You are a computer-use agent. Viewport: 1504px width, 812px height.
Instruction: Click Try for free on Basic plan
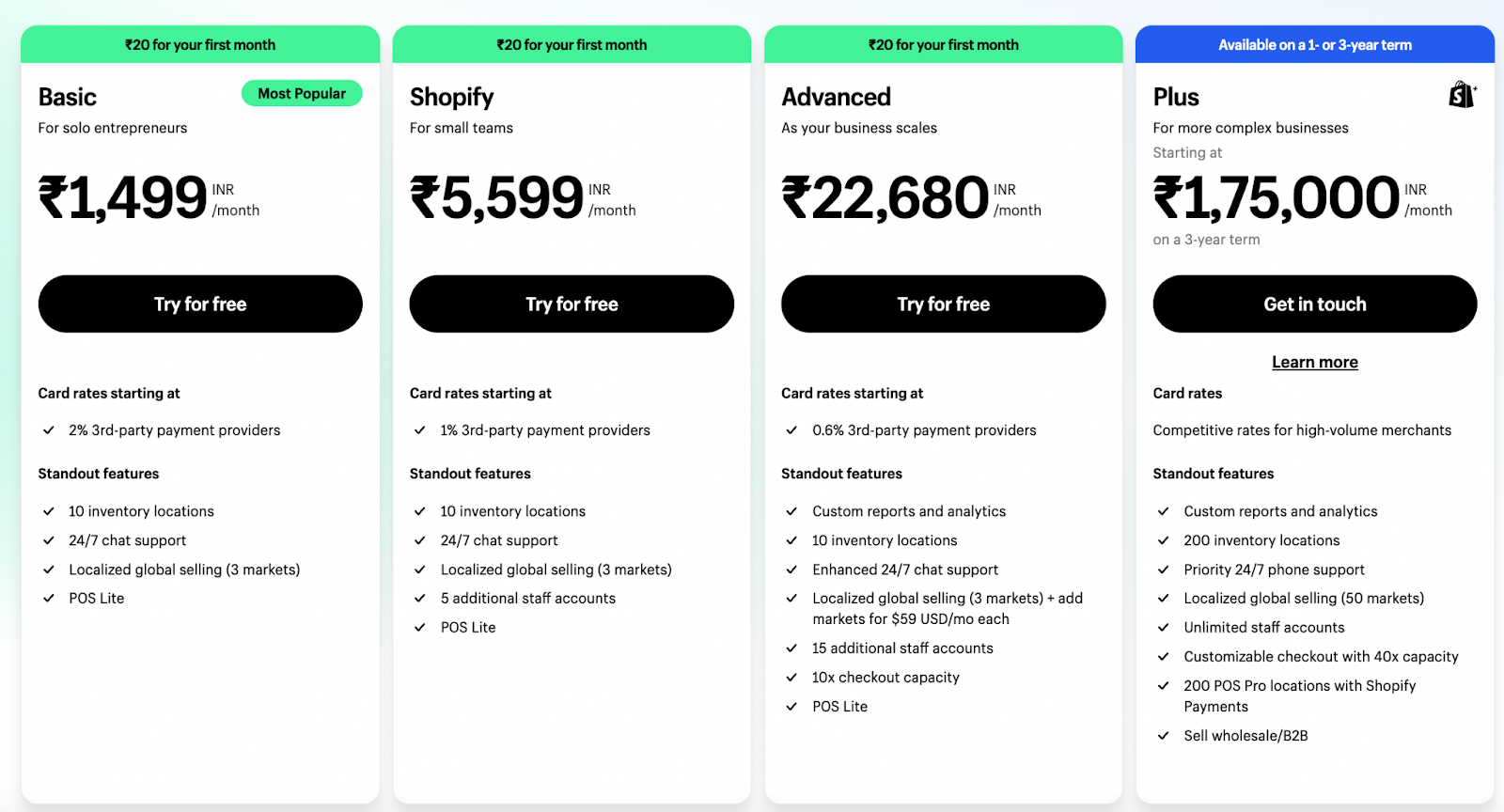click(x=200, y=304)
